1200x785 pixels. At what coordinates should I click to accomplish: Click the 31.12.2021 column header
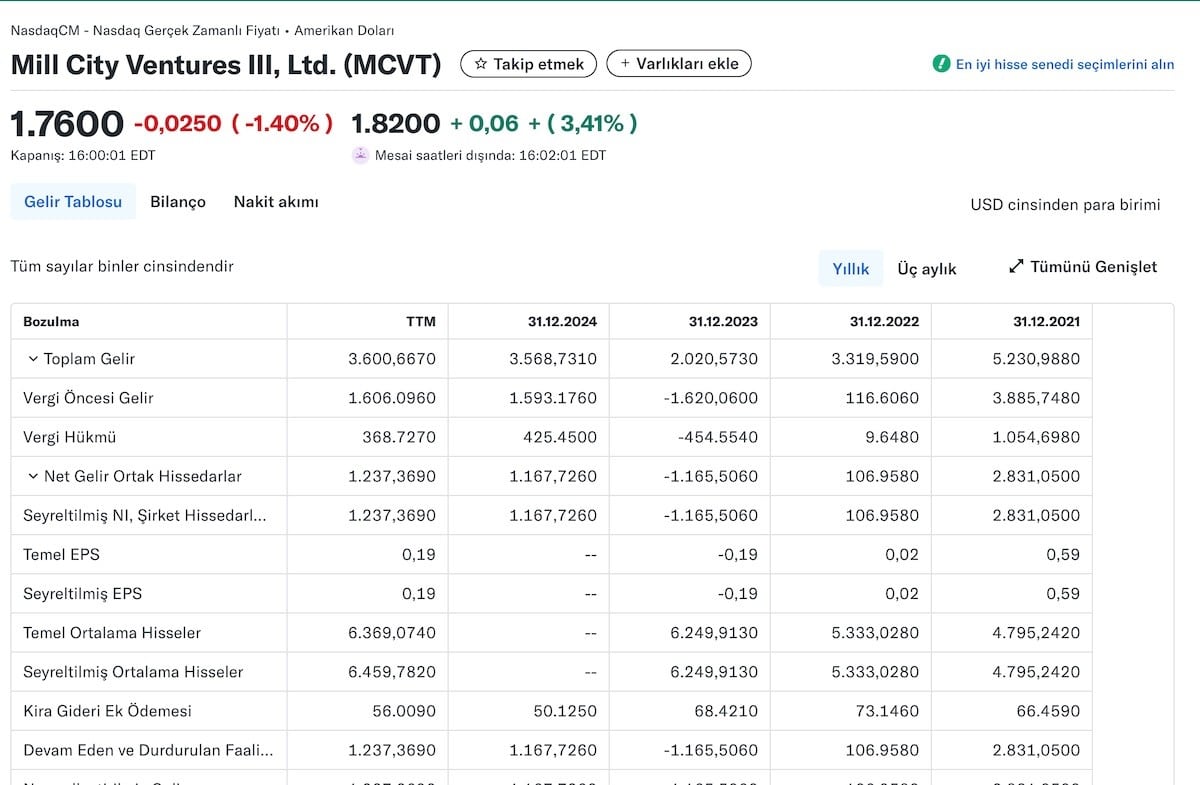pyautogui.click(x=1046, y=322)
